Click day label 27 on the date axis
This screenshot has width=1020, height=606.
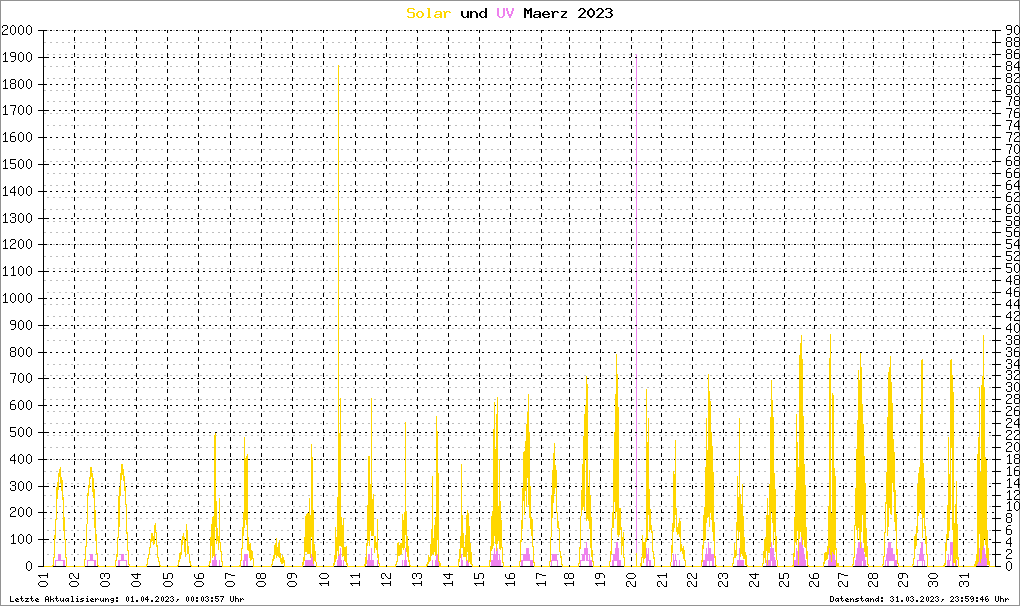pyautogui.click(x=842, y=579)
